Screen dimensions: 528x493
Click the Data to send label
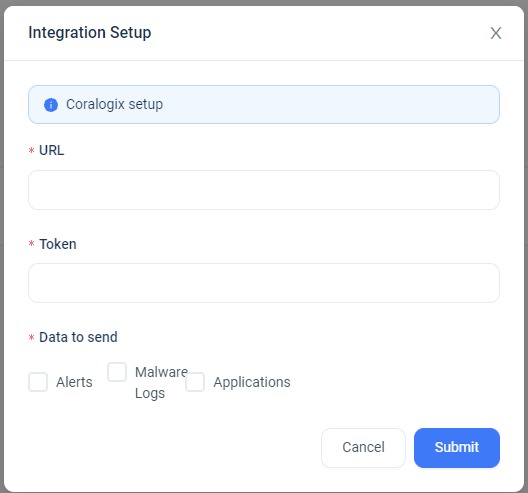click(78, 337)
